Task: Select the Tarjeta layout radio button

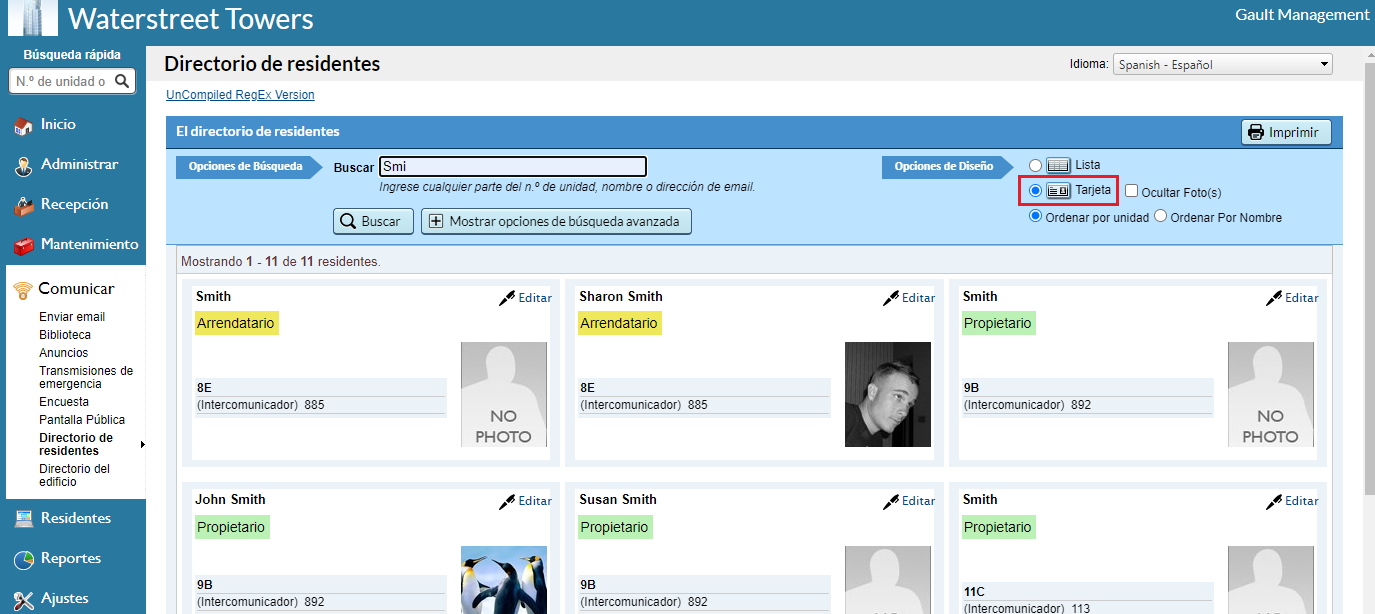Action: 1035,190
